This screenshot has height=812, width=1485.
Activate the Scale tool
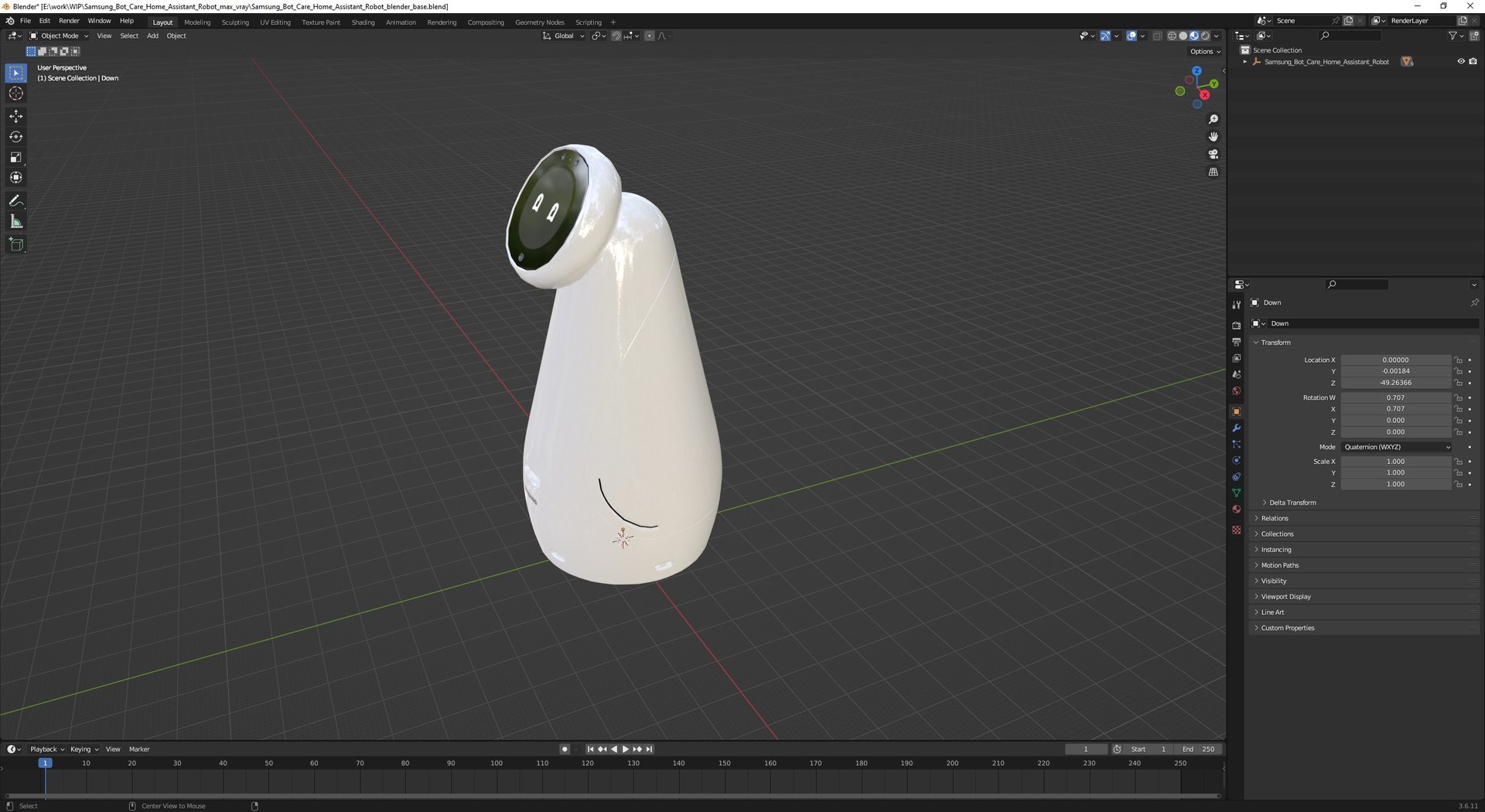point(16,157)
